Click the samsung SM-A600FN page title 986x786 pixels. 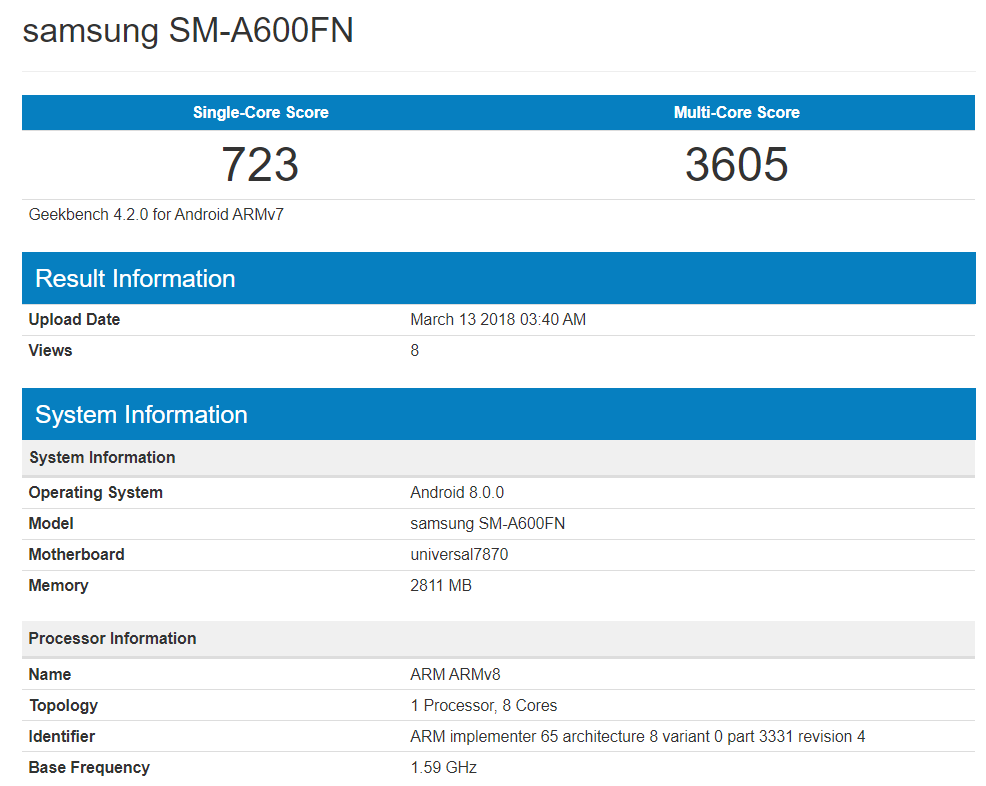pos(187,31)
